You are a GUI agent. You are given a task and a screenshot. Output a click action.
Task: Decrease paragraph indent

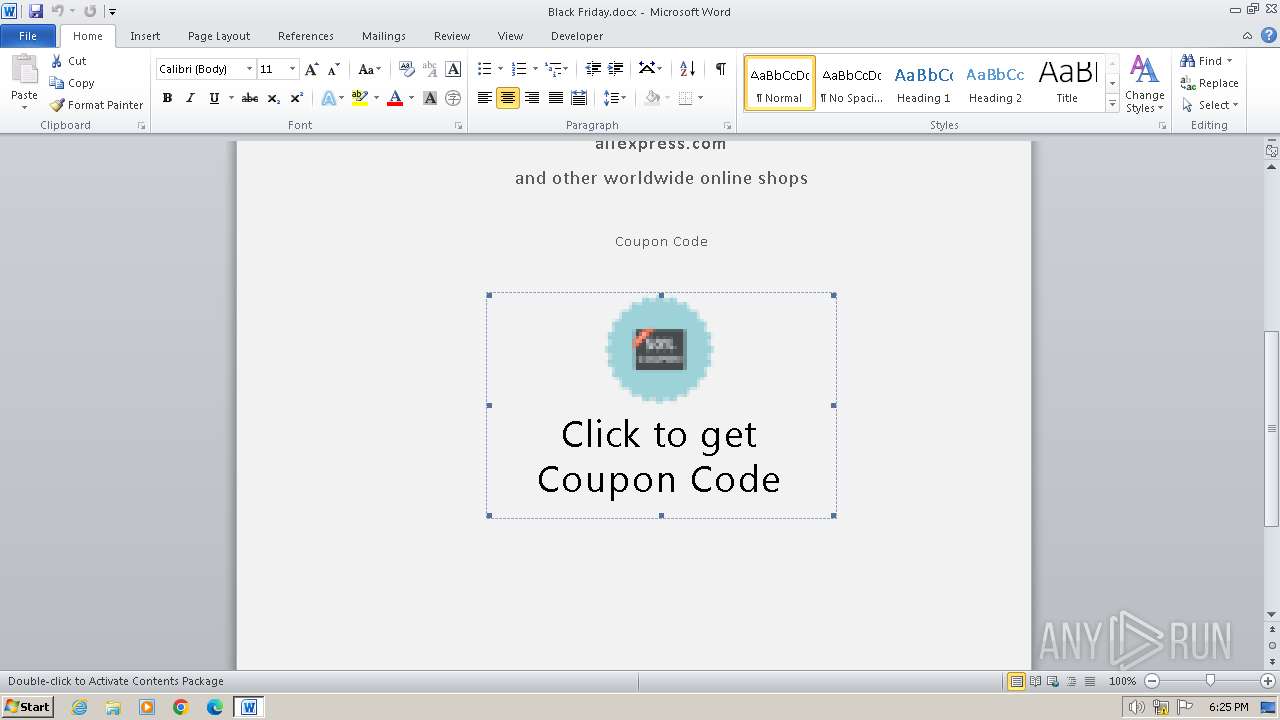coord(593,69)
